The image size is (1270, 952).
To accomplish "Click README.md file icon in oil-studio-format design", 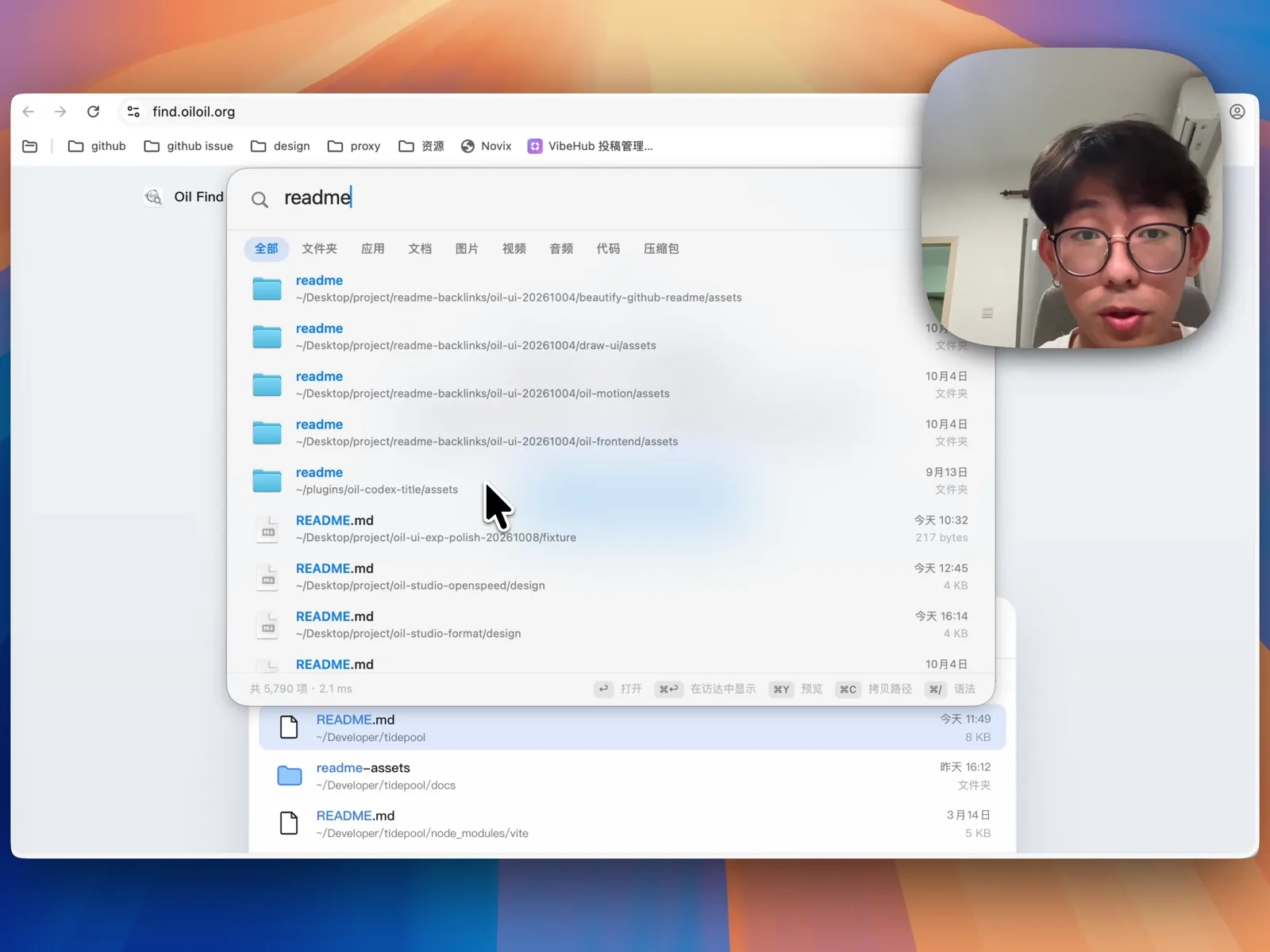I will coord(267,625).
